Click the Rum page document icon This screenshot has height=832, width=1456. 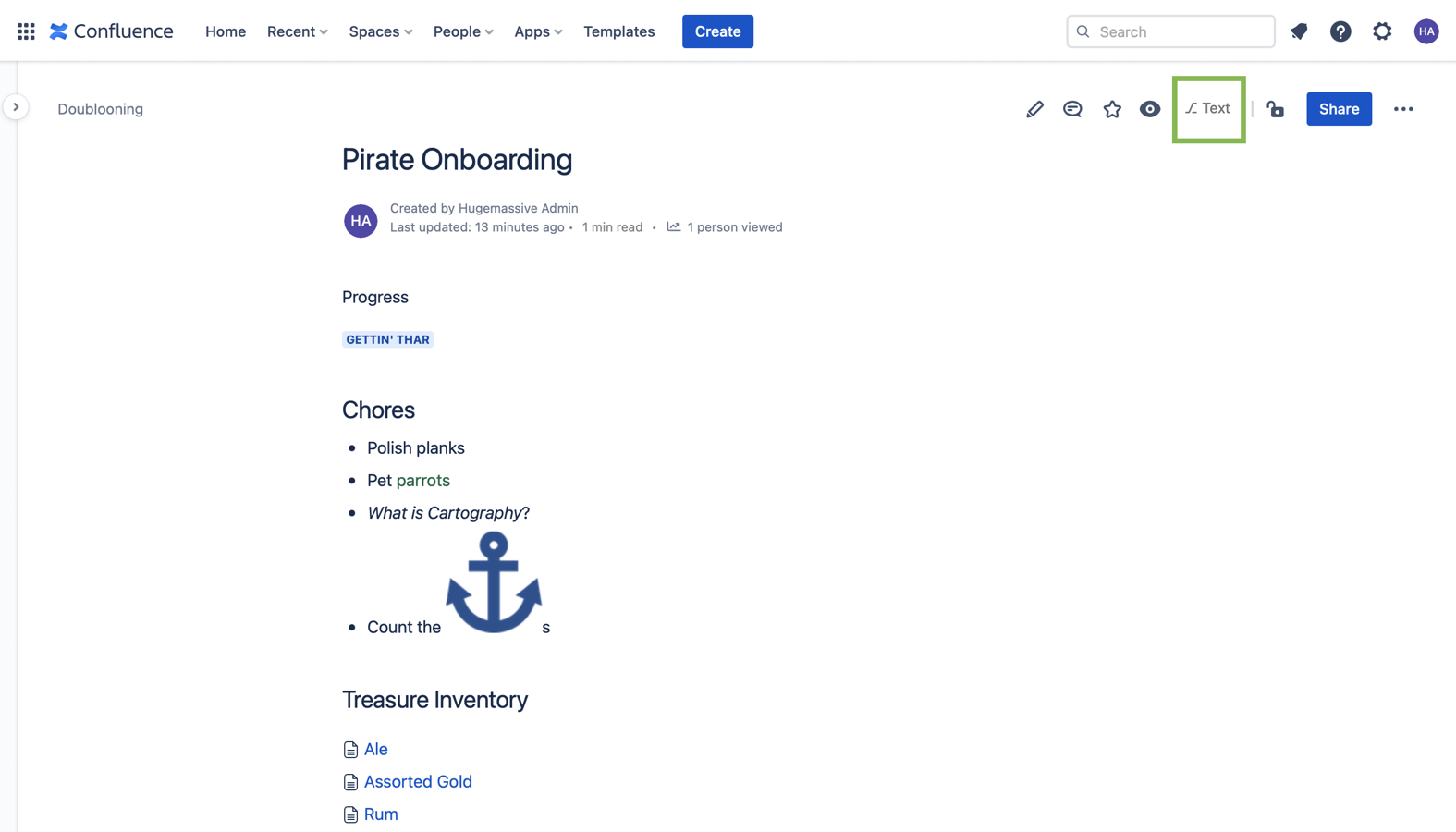click(350, 814)
